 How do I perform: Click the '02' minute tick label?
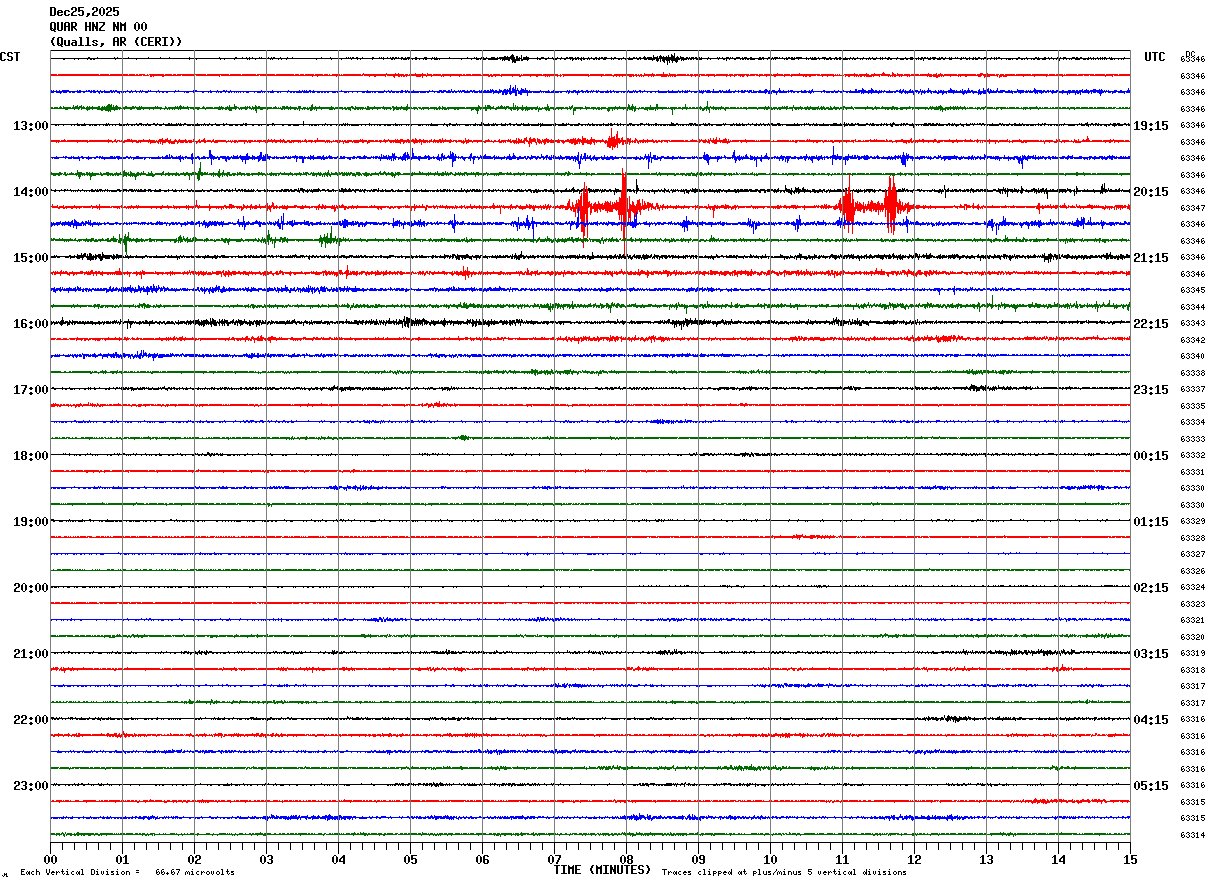coord(194,859)
